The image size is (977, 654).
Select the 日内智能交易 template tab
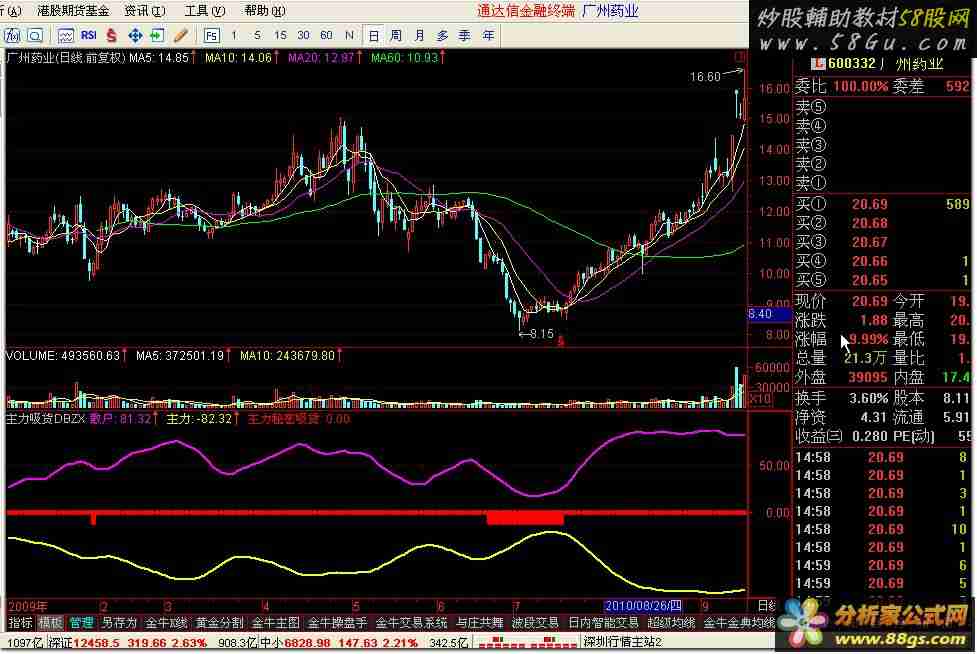coord(604,622)
